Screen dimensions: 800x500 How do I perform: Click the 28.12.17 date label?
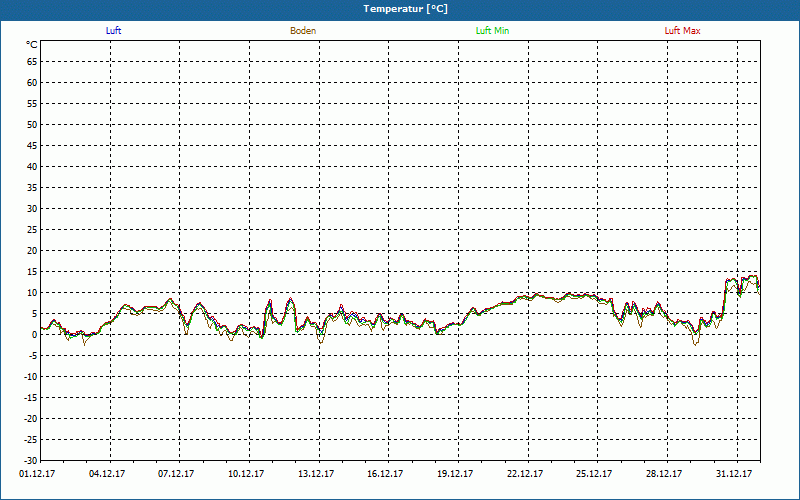tap(664, 473)
